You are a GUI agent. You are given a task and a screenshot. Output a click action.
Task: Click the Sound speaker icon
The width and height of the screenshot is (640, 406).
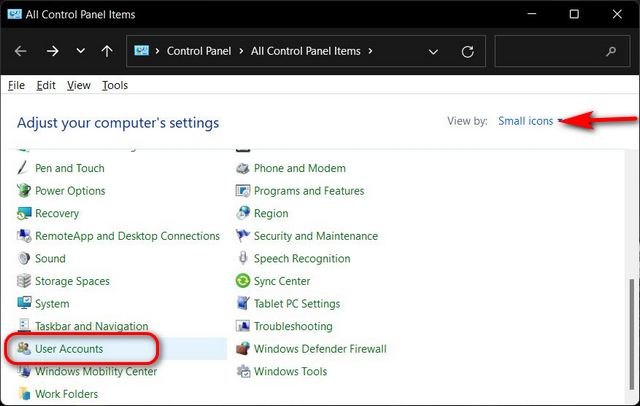(24, 259)
